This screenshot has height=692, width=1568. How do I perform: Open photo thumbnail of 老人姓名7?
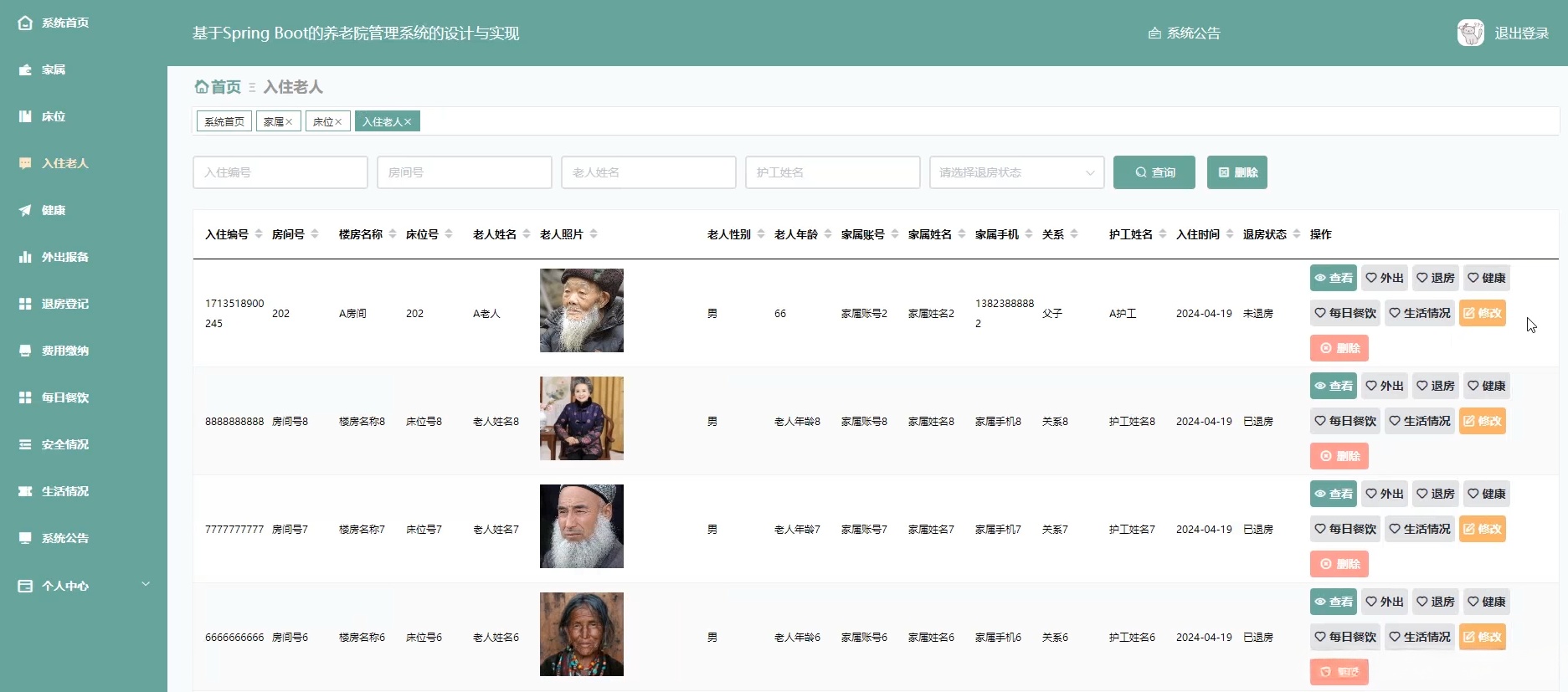click(x=582, y=526)
